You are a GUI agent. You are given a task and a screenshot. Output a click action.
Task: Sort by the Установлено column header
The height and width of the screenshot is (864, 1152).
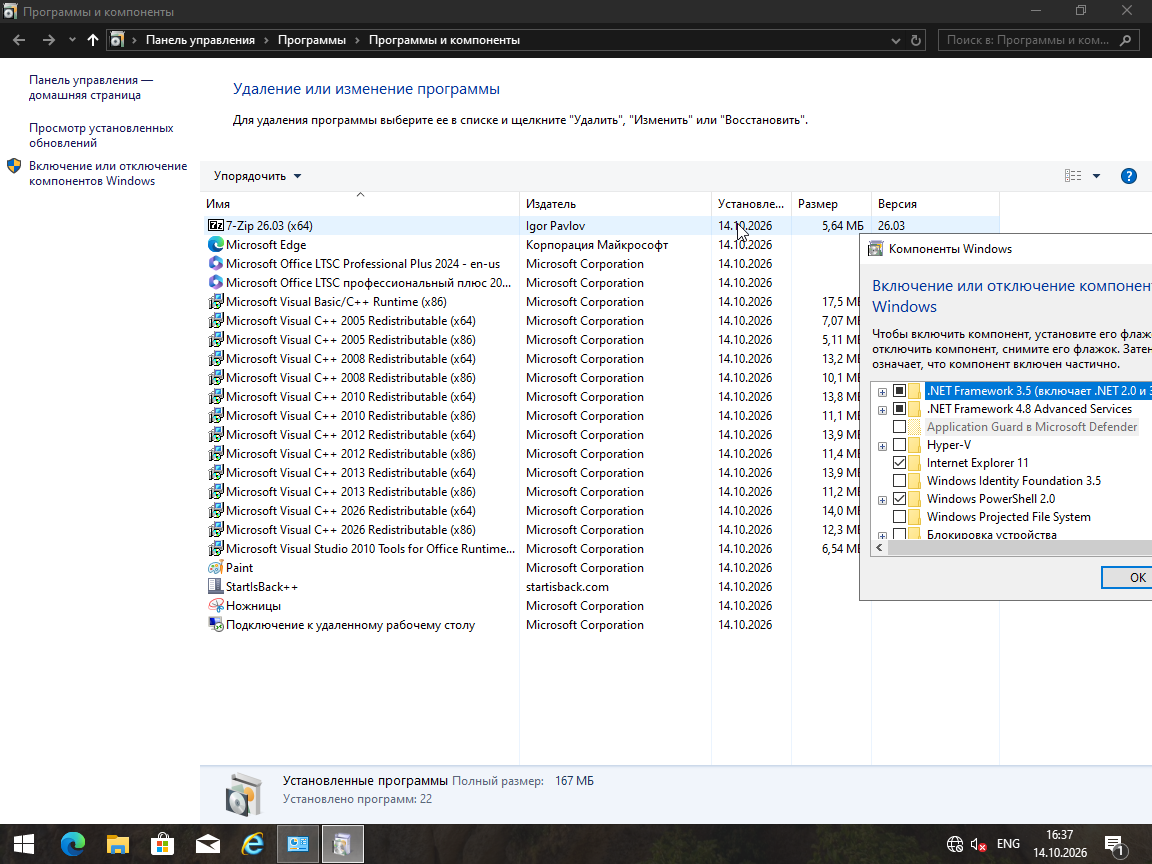[x=751, y=204]
